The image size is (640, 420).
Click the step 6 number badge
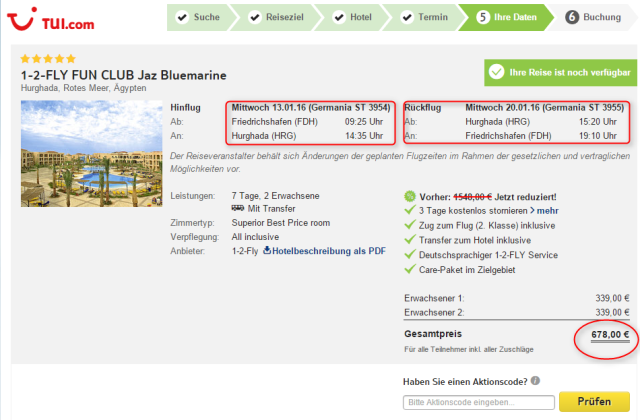572,17
